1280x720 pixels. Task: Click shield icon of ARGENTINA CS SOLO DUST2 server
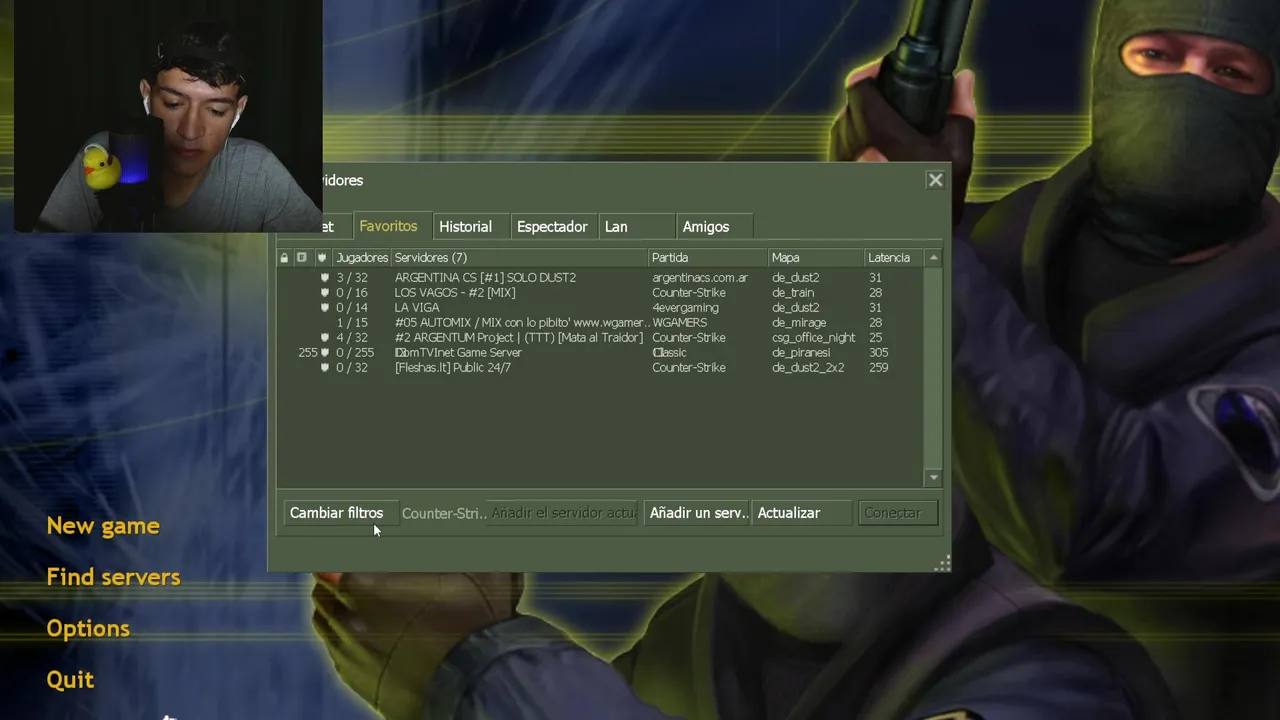pyautogui.click(x=324, y=278)
